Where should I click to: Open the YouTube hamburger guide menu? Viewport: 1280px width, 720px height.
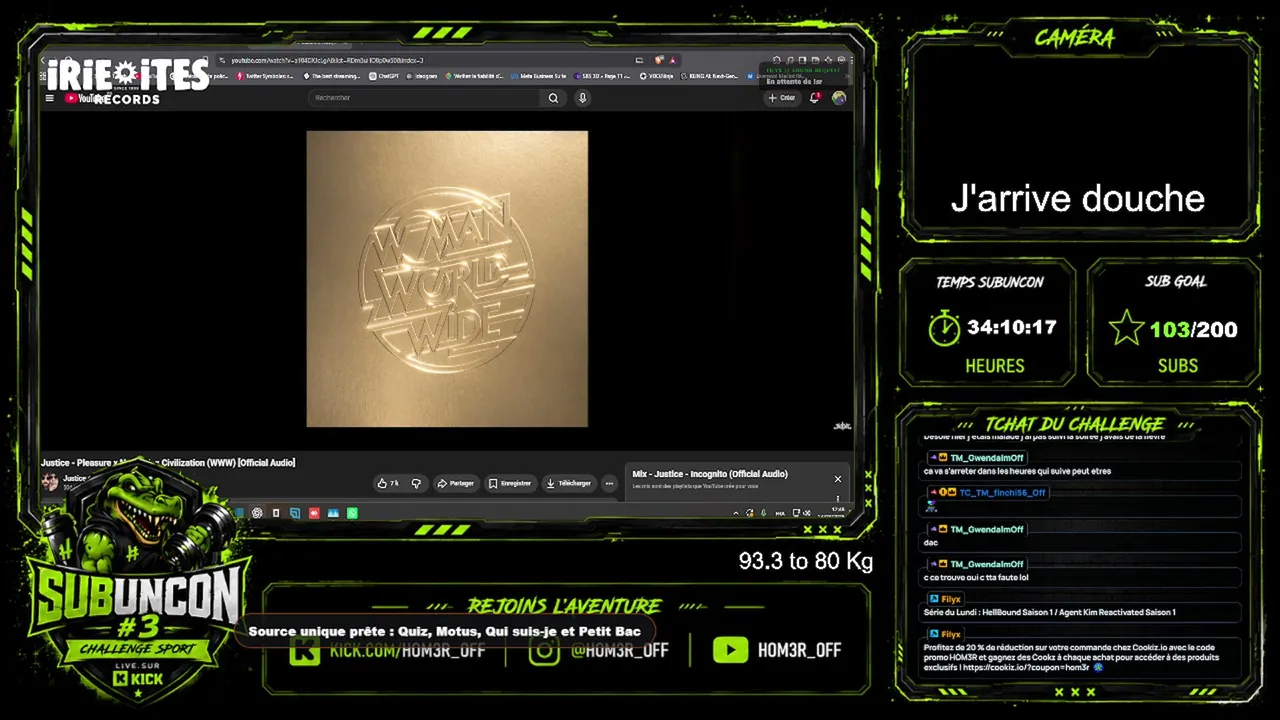[x=50, y=98]
